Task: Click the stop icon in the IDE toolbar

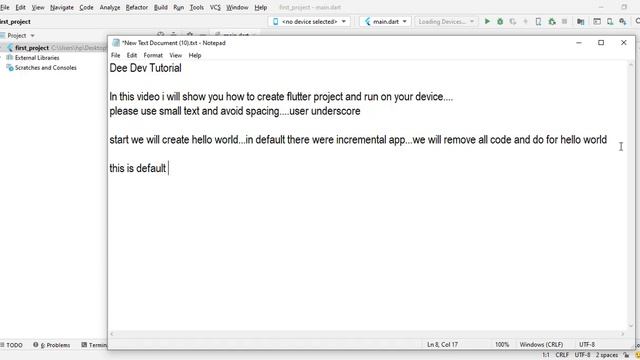Action: point(564,21)
